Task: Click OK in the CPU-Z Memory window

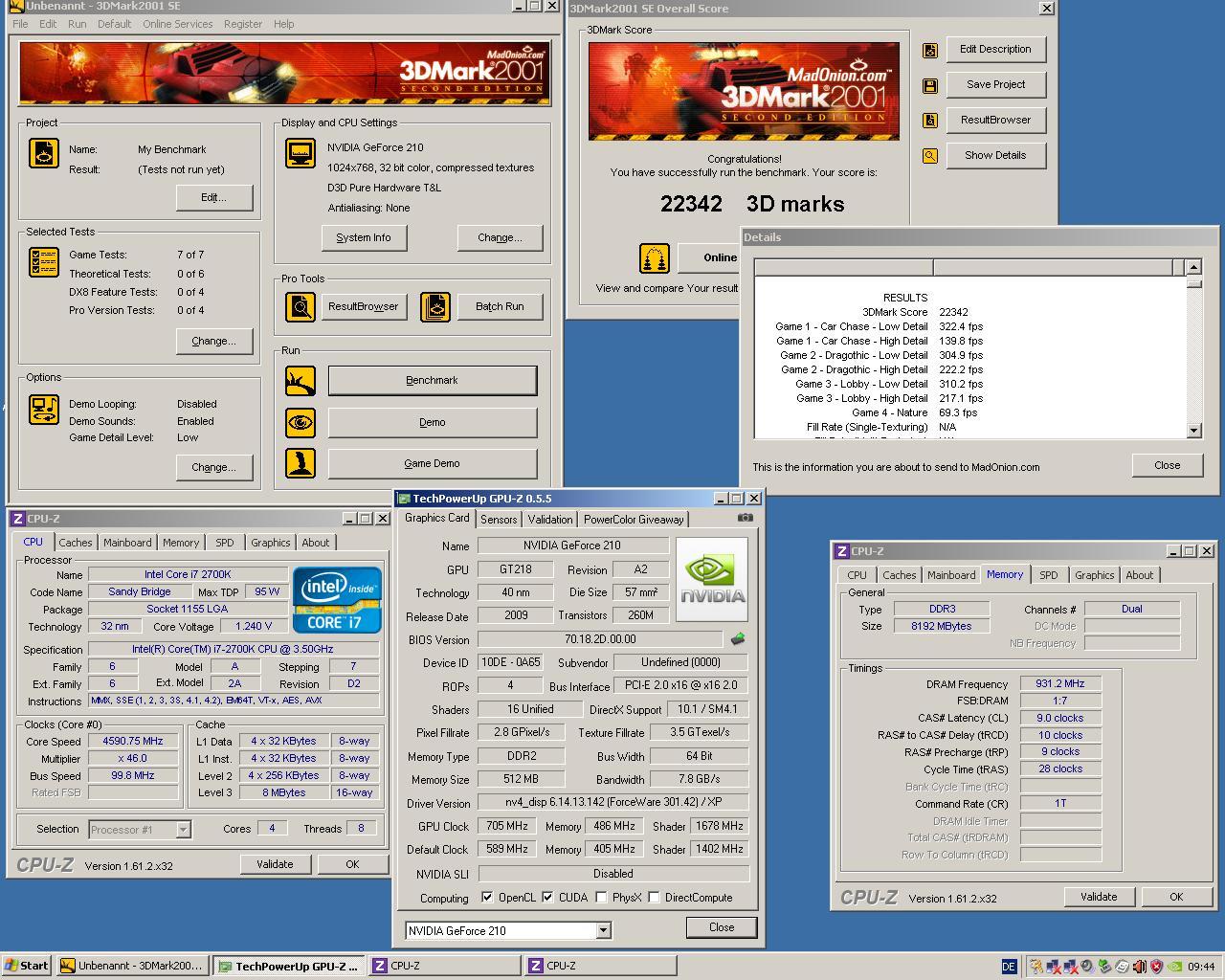Action: tap(1176, 897)
